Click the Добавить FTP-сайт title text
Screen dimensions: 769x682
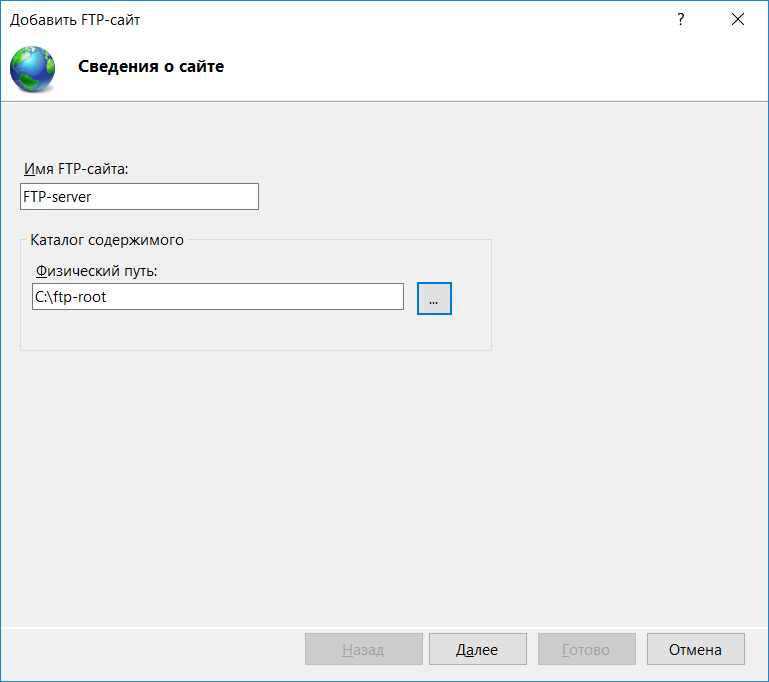click(75, 20)
